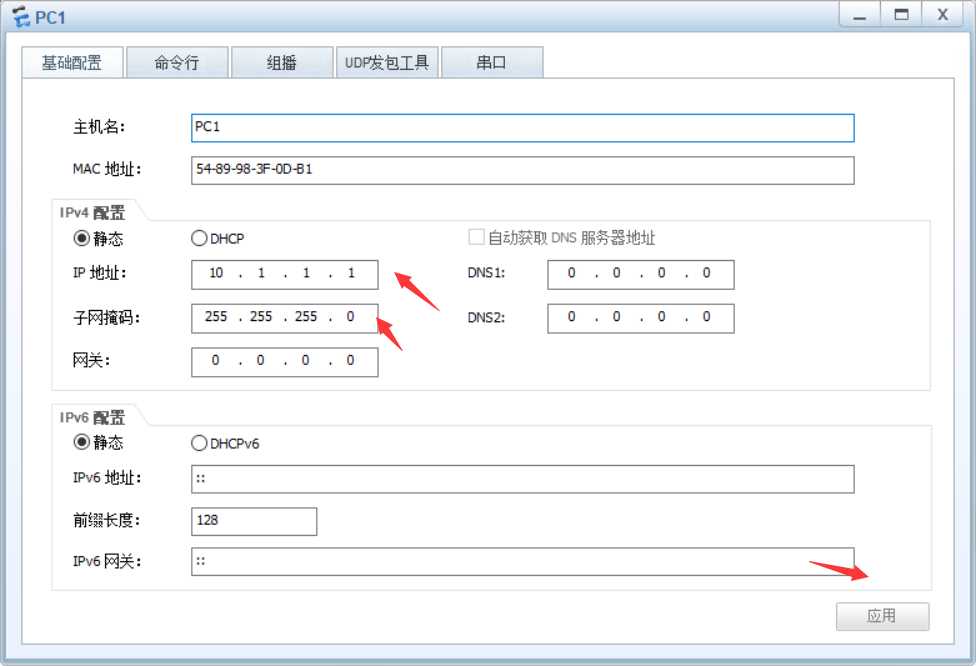Select the IPv6 静态 radio button

(82, 443)
